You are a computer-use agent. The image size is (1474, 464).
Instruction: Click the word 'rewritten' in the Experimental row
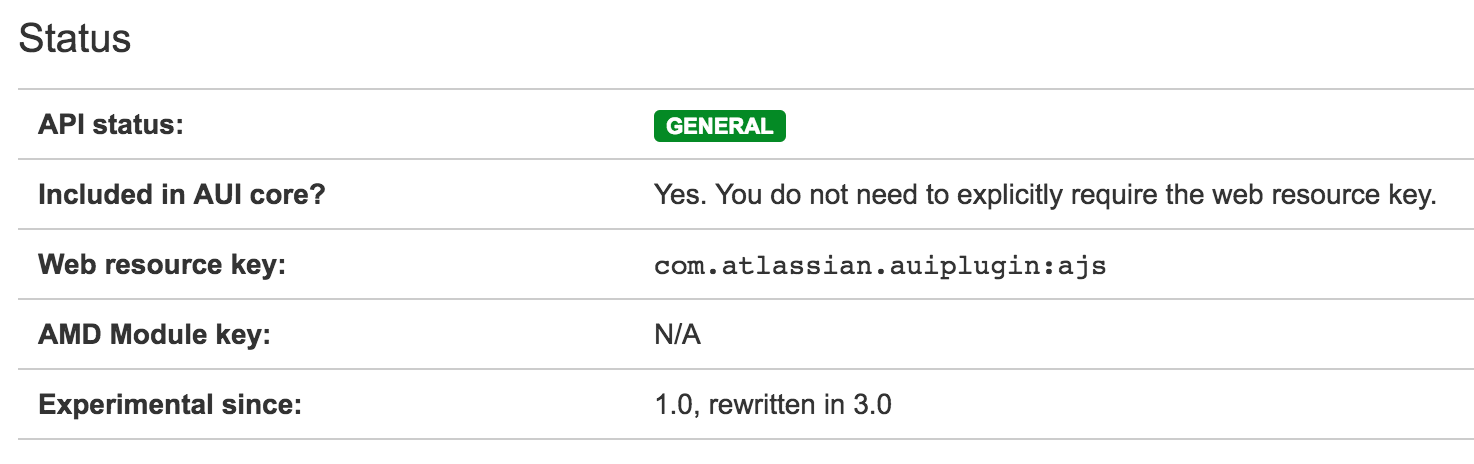point(760,405)
